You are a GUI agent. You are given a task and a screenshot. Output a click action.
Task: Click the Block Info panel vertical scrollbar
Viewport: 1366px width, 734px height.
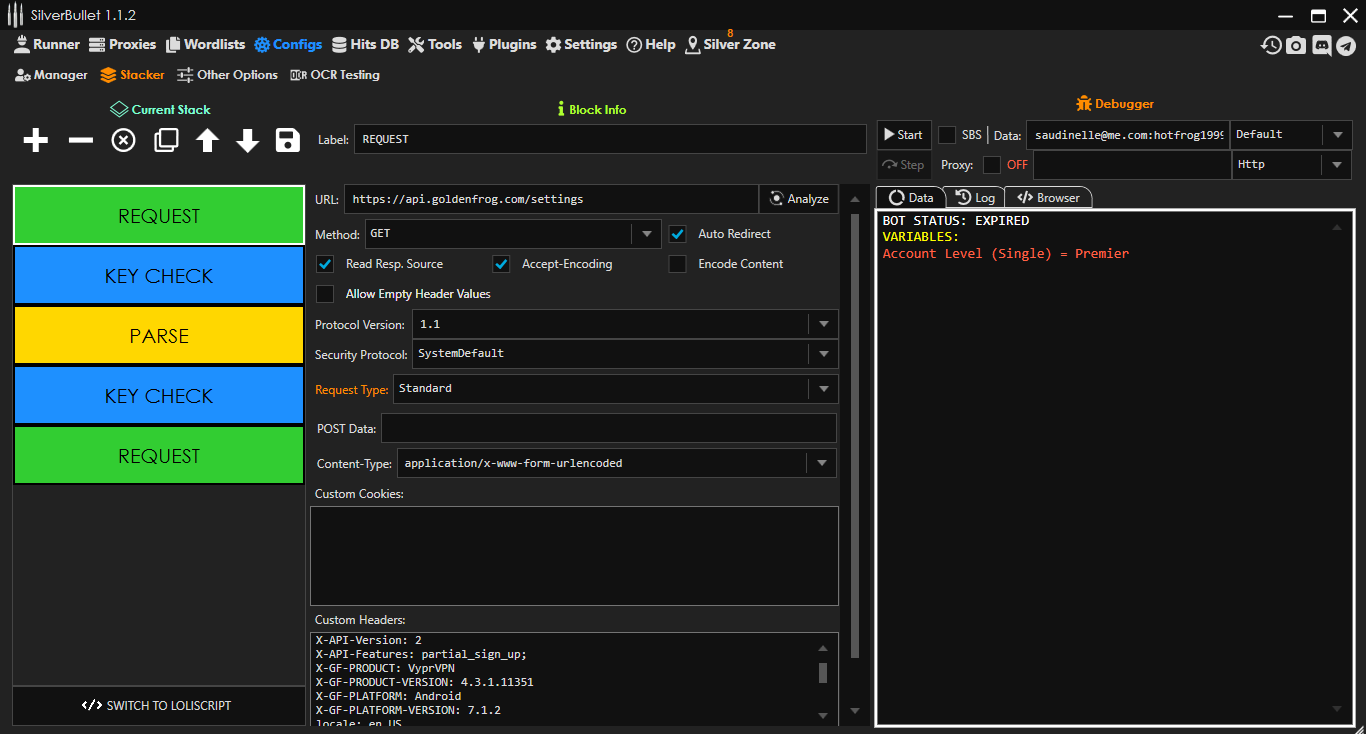point(854,436)
